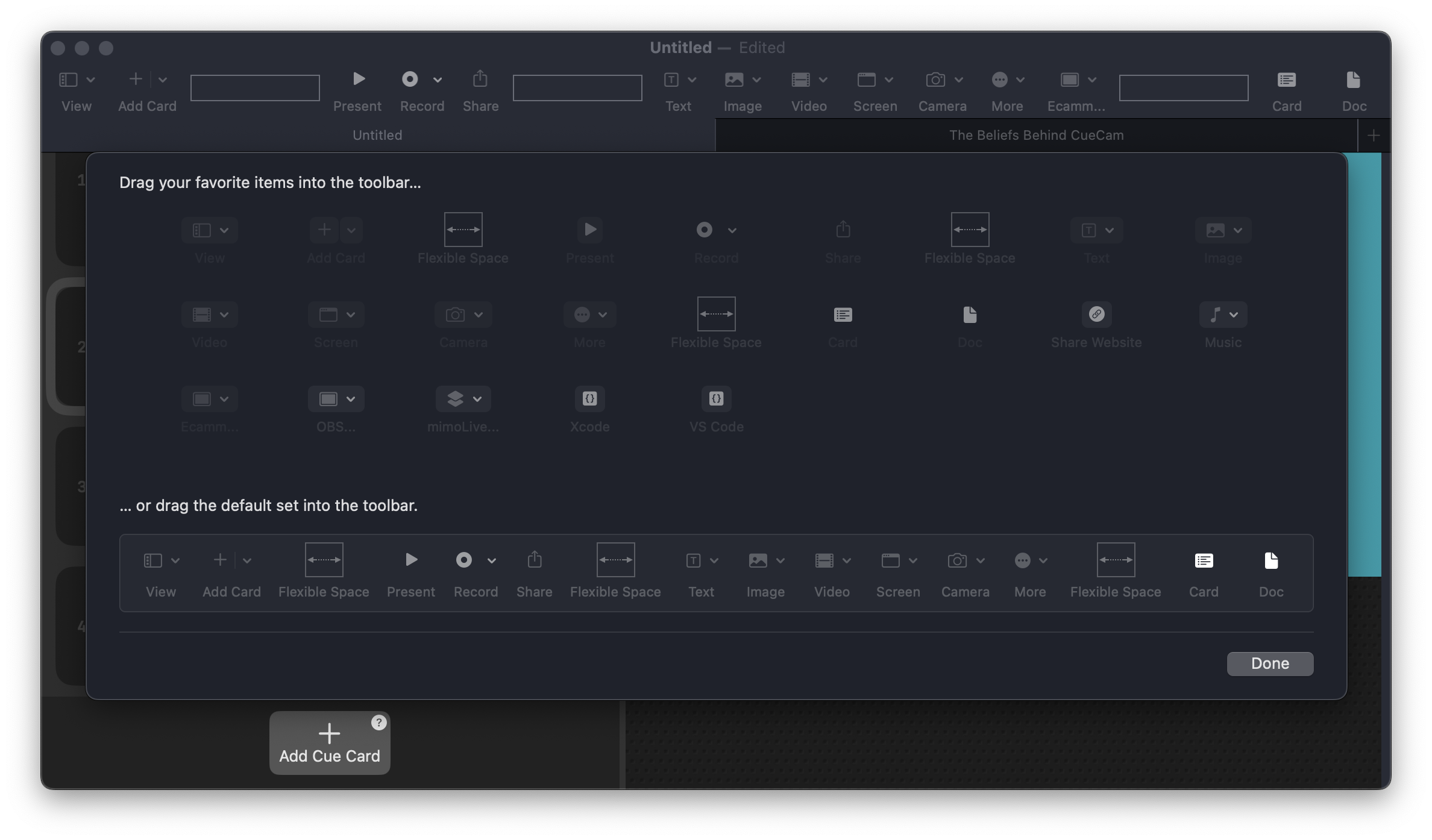
Task: Click the new tab plus button
Action: (1374, 136)
